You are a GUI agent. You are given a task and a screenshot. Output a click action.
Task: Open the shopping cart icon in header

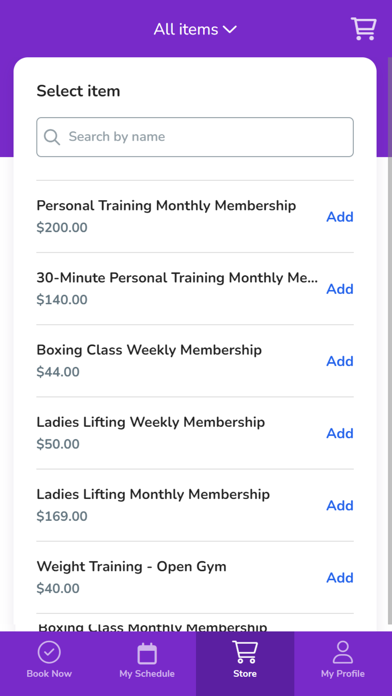coord(364,29)
